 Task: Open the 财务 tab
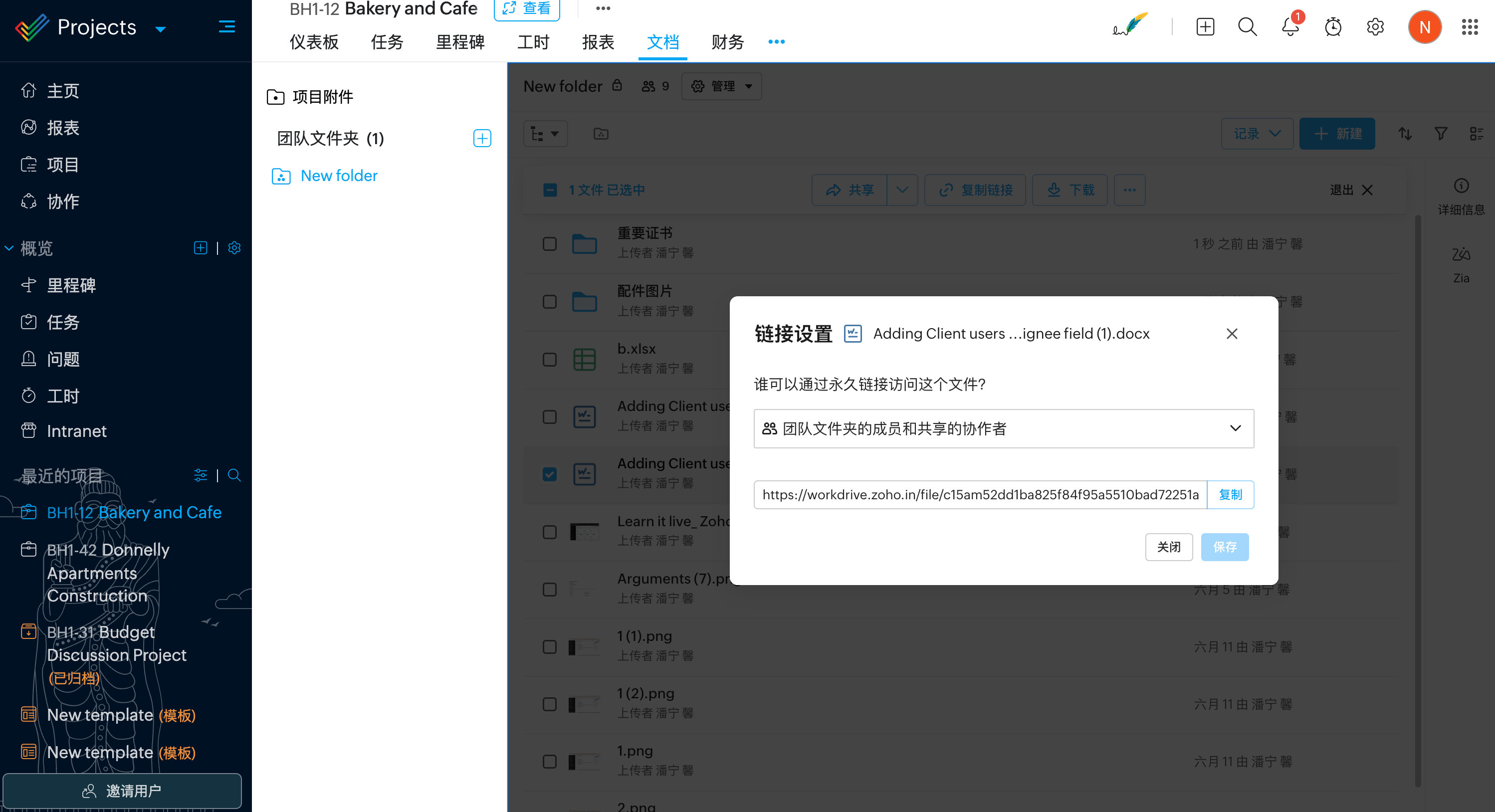pos(727,42)
